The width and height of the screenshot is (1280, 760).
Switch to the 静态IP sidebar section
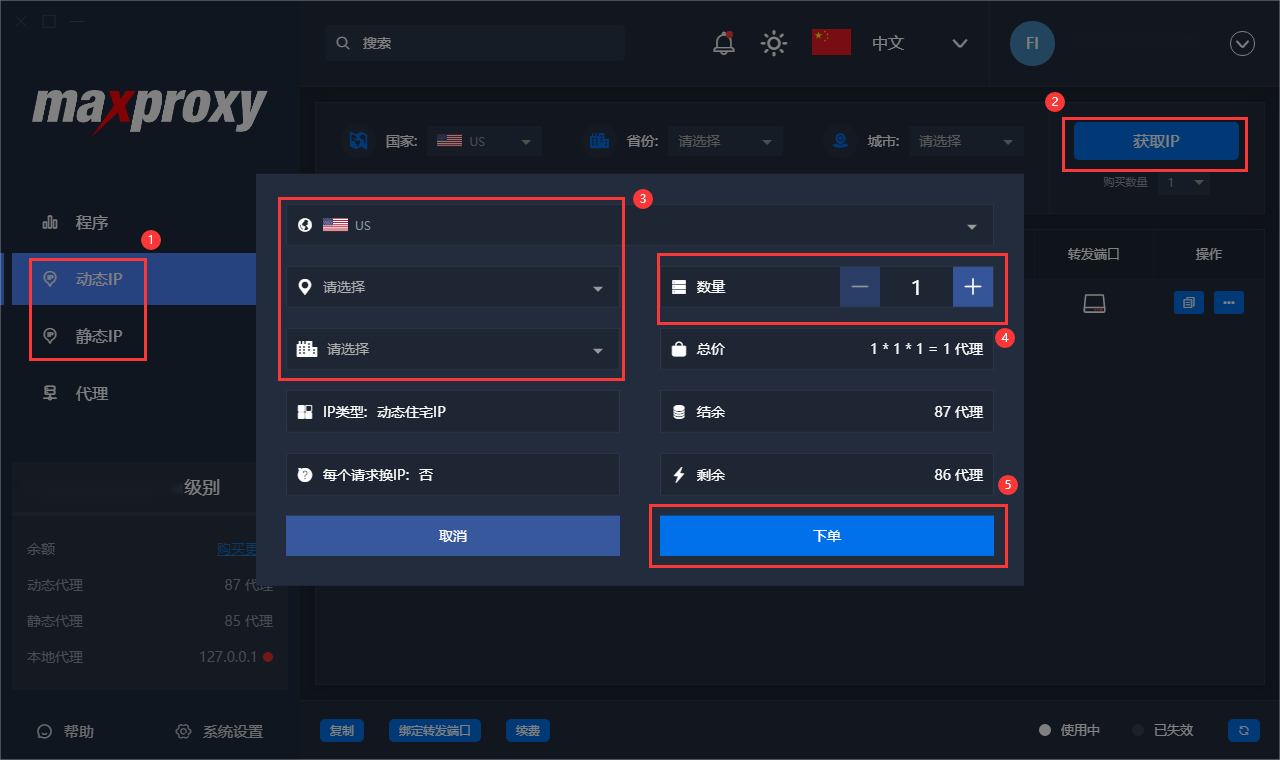point(90,336)
